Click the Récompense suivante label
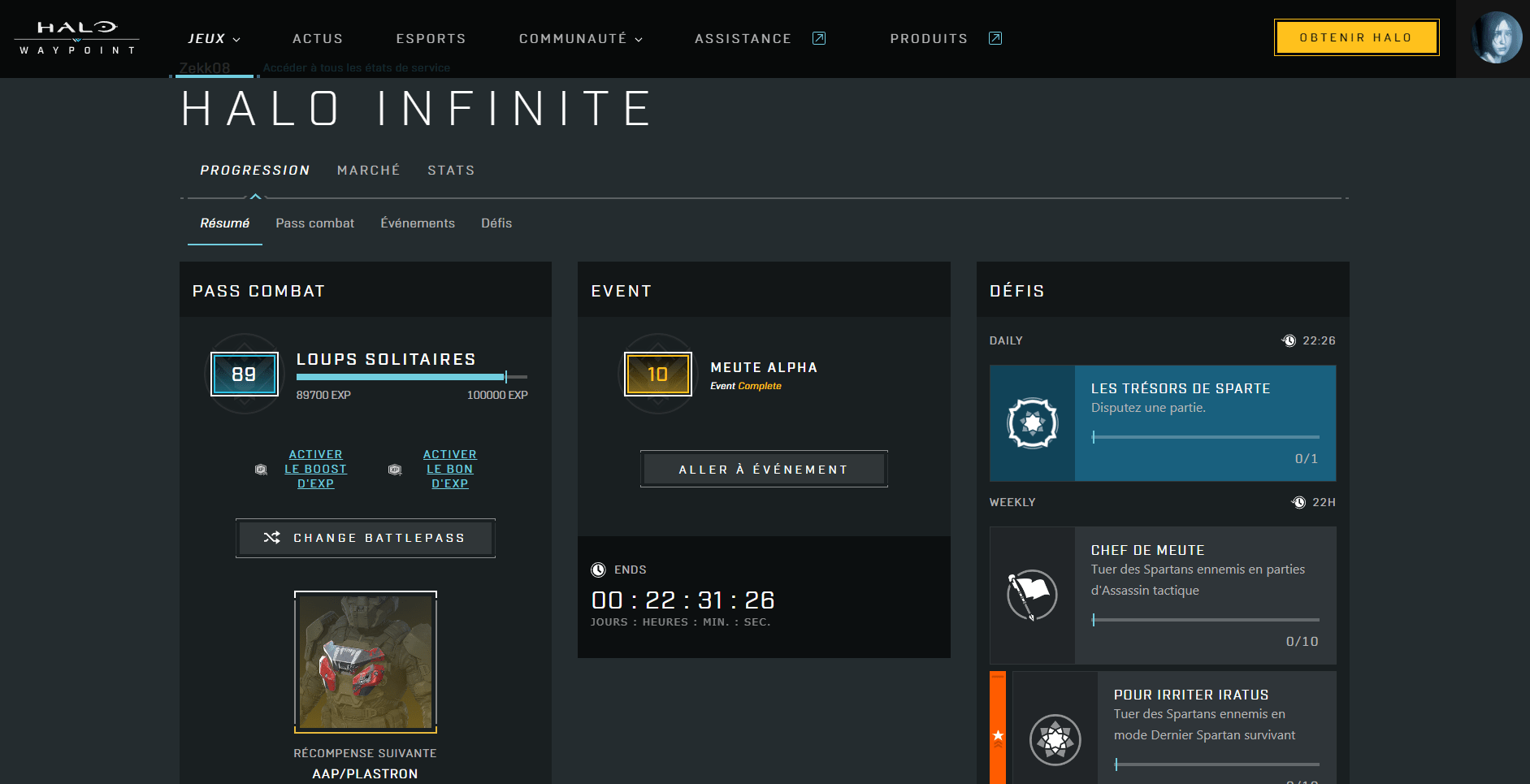1530x784 pixels. (366, 753)
